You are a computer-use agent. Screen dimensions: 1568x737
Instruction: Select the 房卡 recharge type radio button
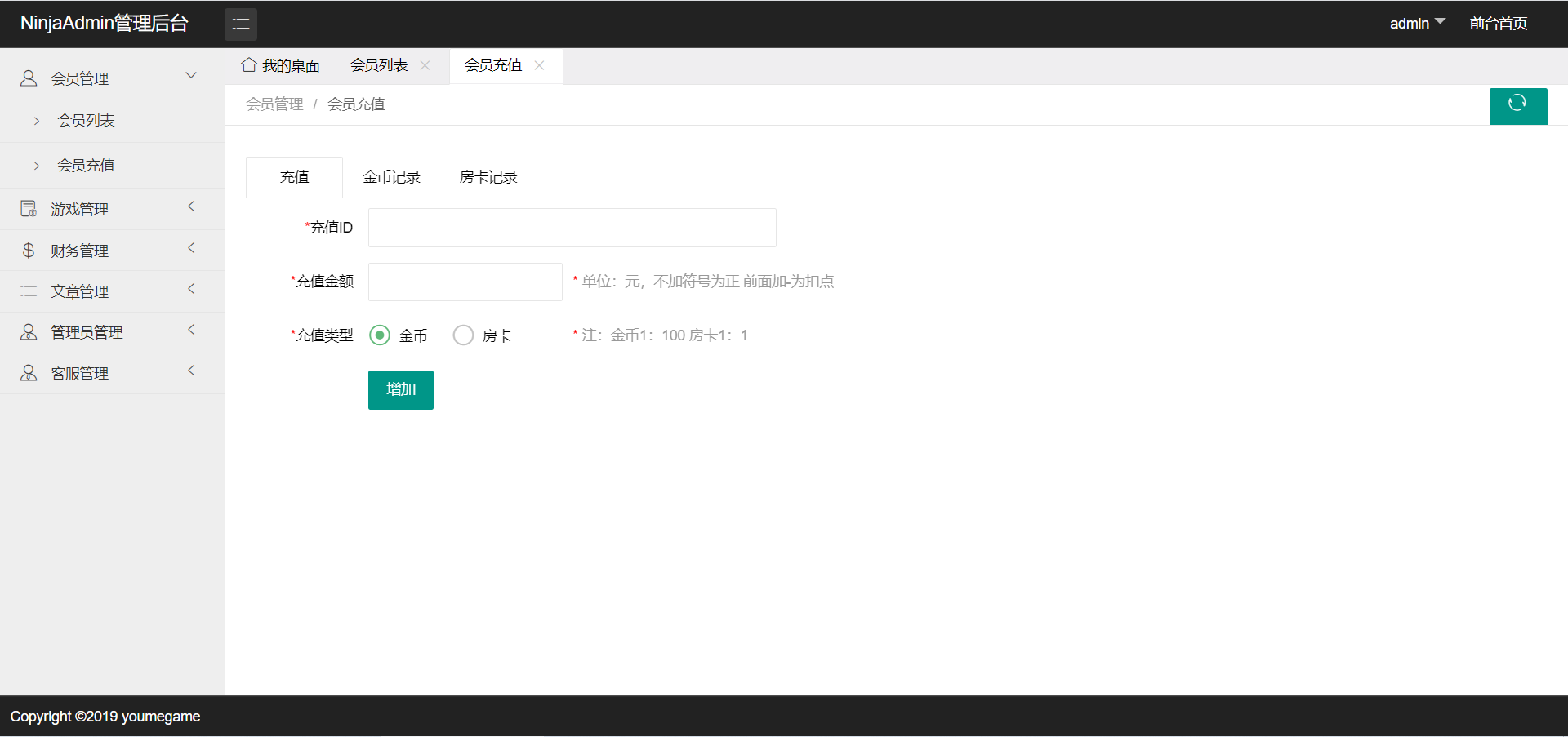click(463, 335)
